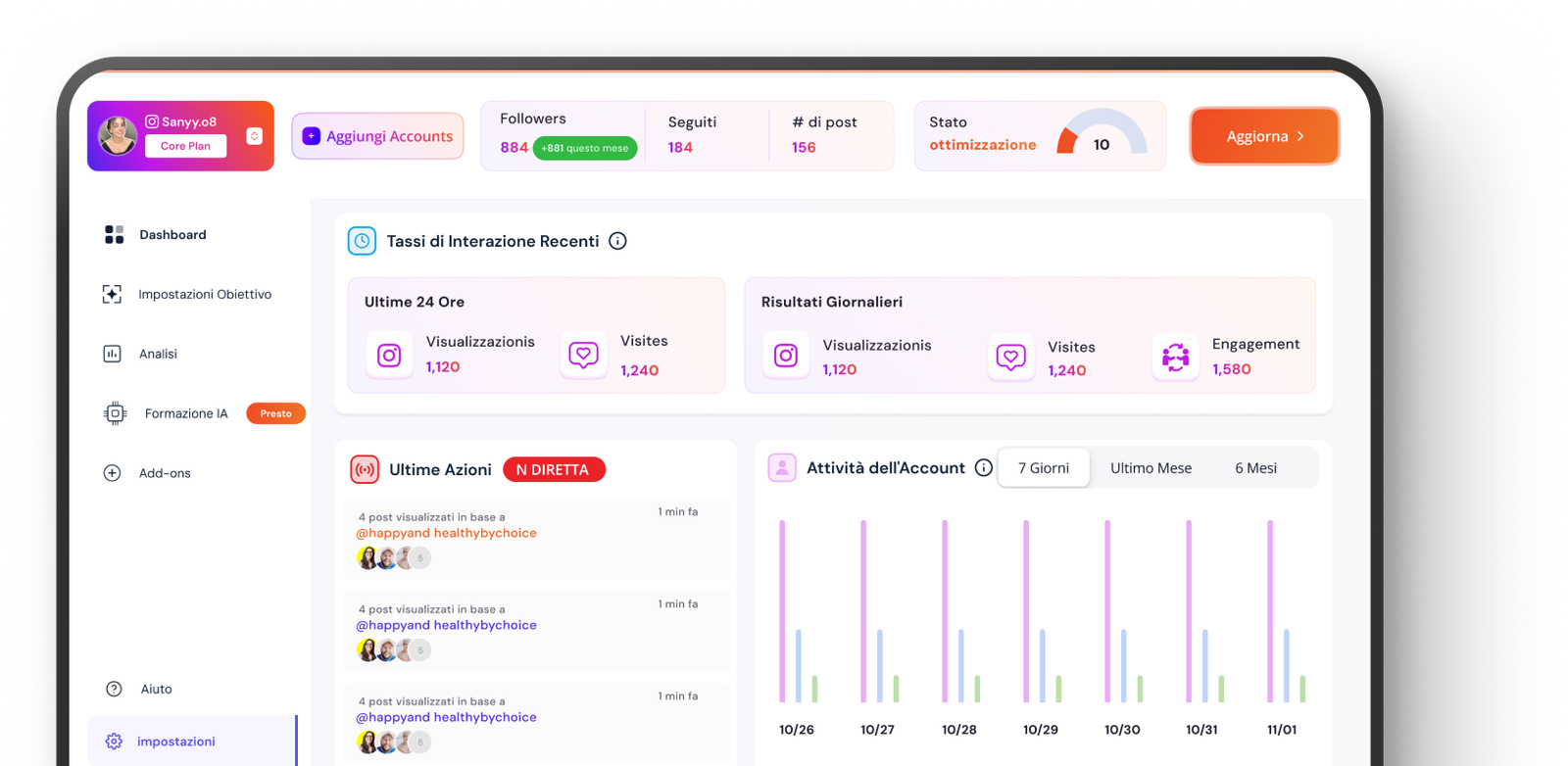Open Add-ons plus circle icon
Viewport: 1568px width, 766px height.
112,473
